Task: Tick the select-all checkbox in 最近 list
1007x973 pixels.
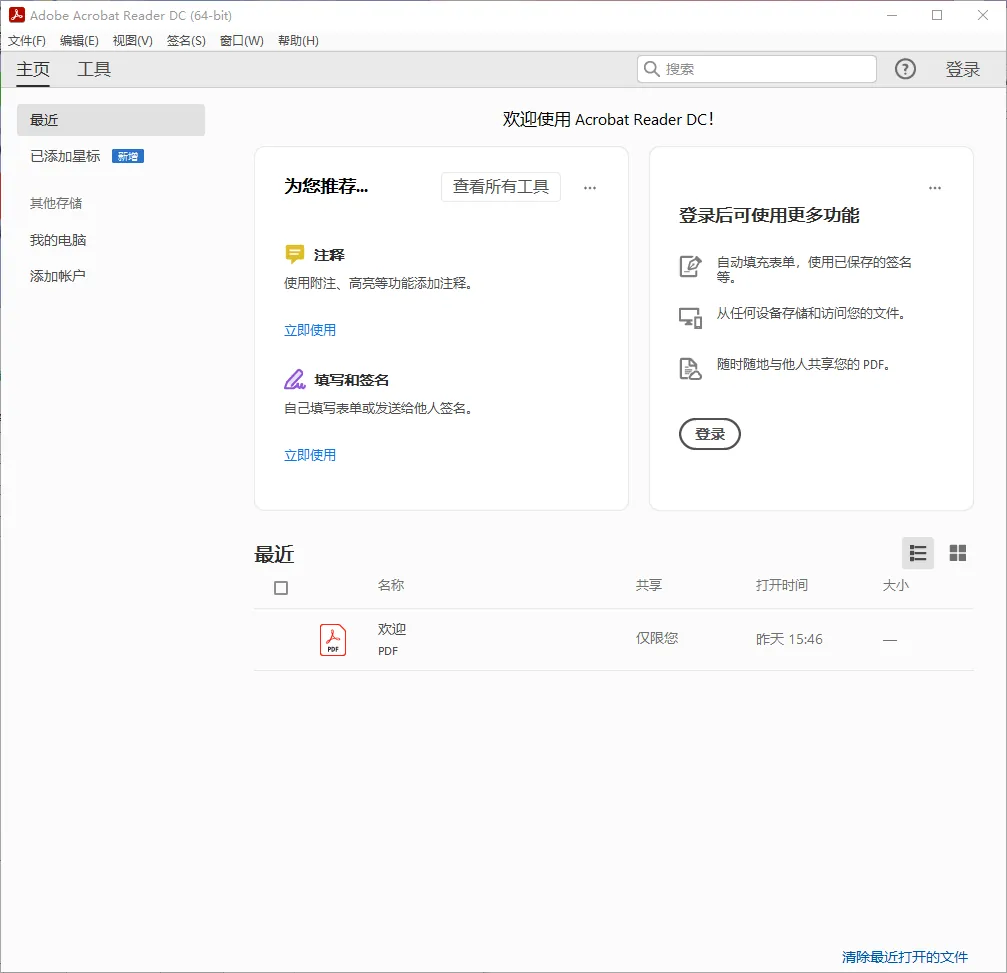Action: pos(281,588)
